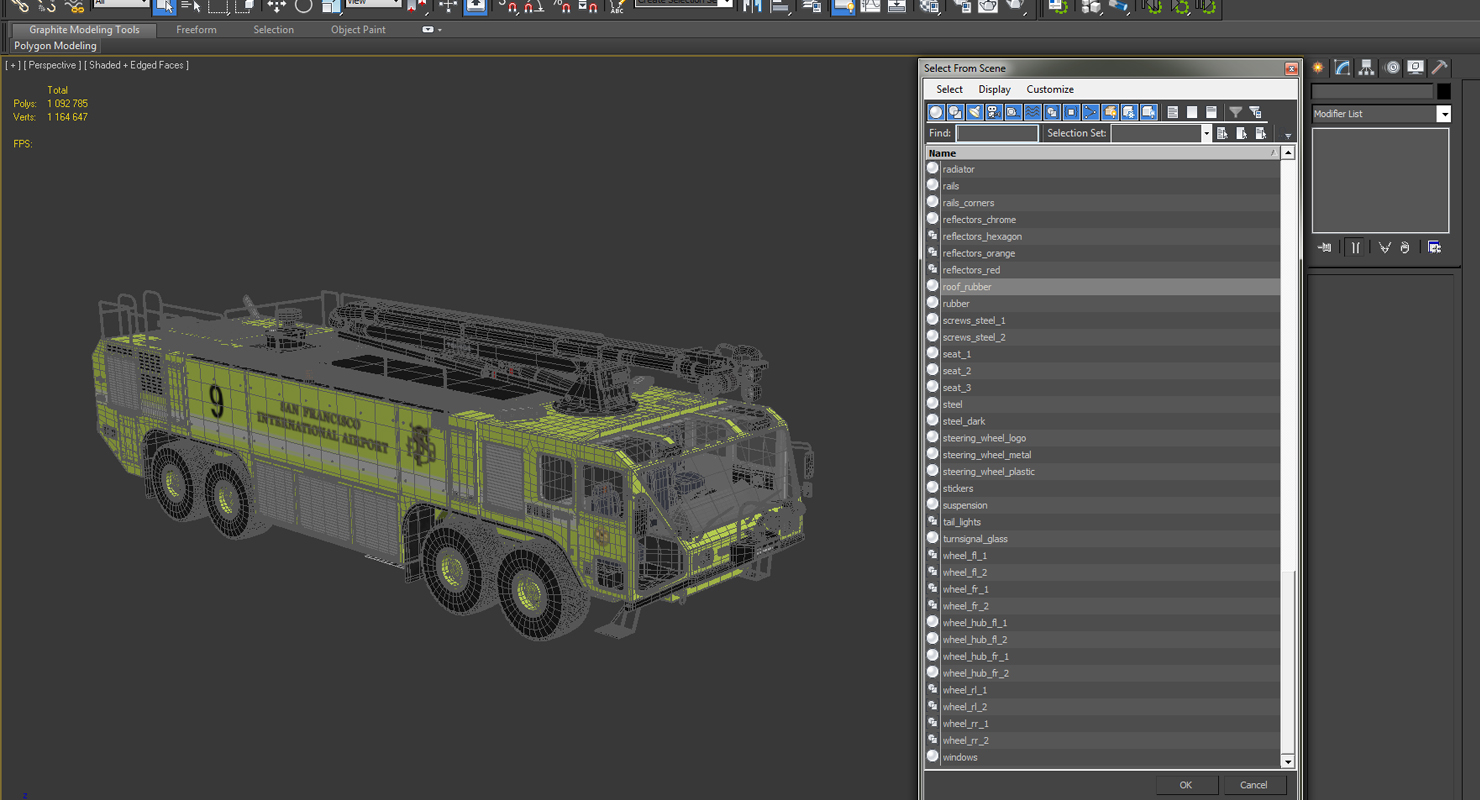Select the windows object in the list

(x=1102, y=757)
